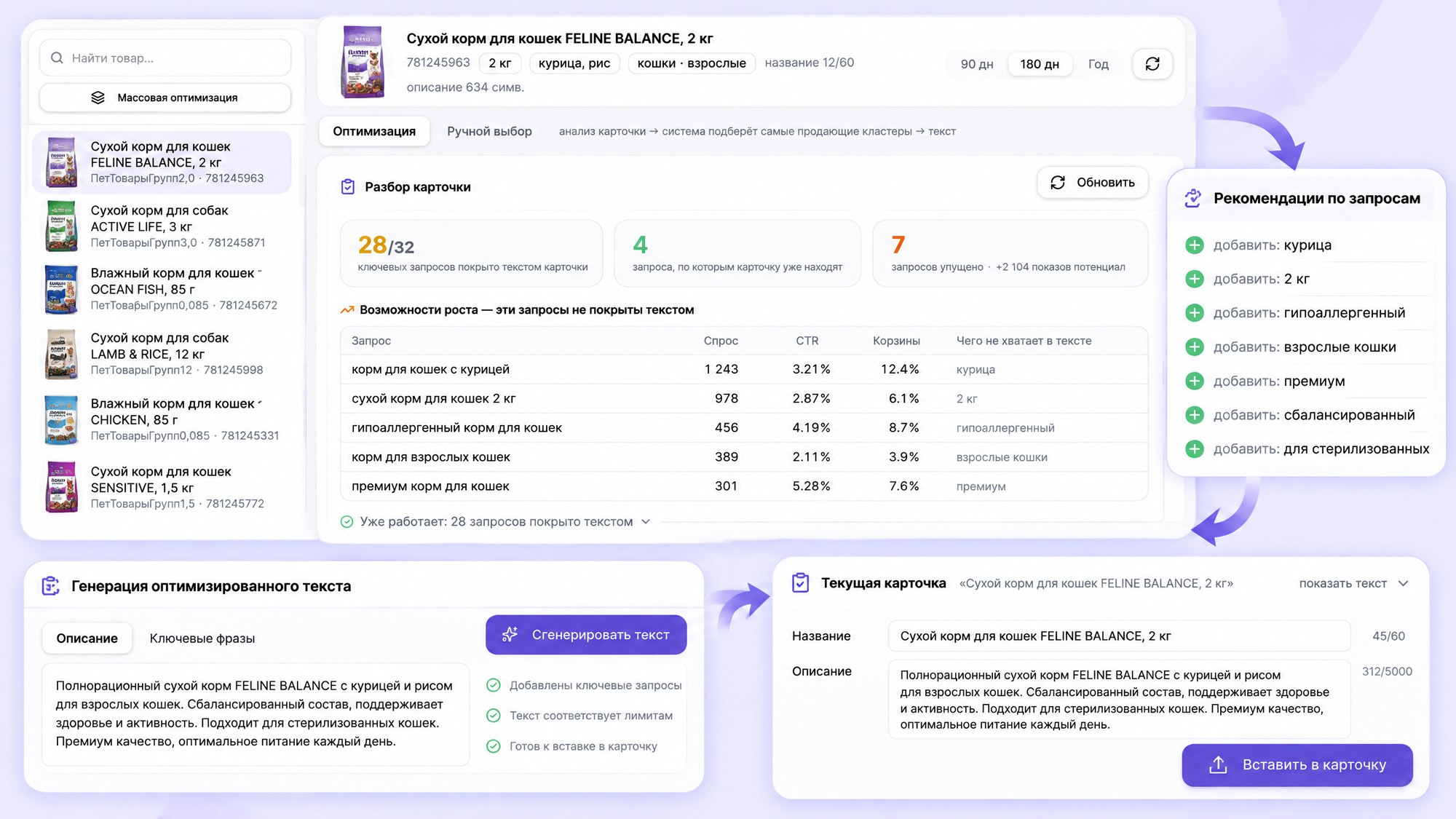Select the OCEAN FISH wet food thumbnail
The image size is (1456, 819).
click(x=62, y=290)
